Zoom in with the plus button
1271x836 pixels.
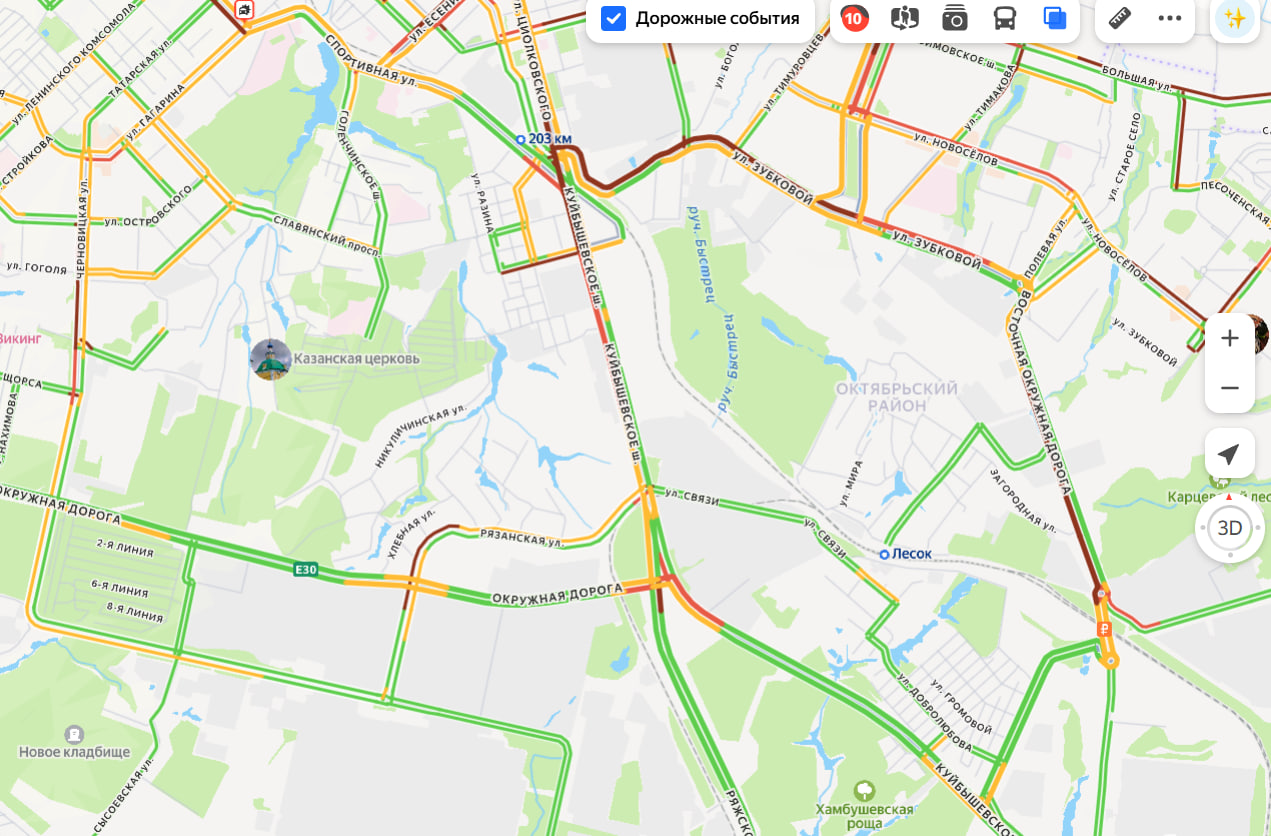tap(1230, 338)
